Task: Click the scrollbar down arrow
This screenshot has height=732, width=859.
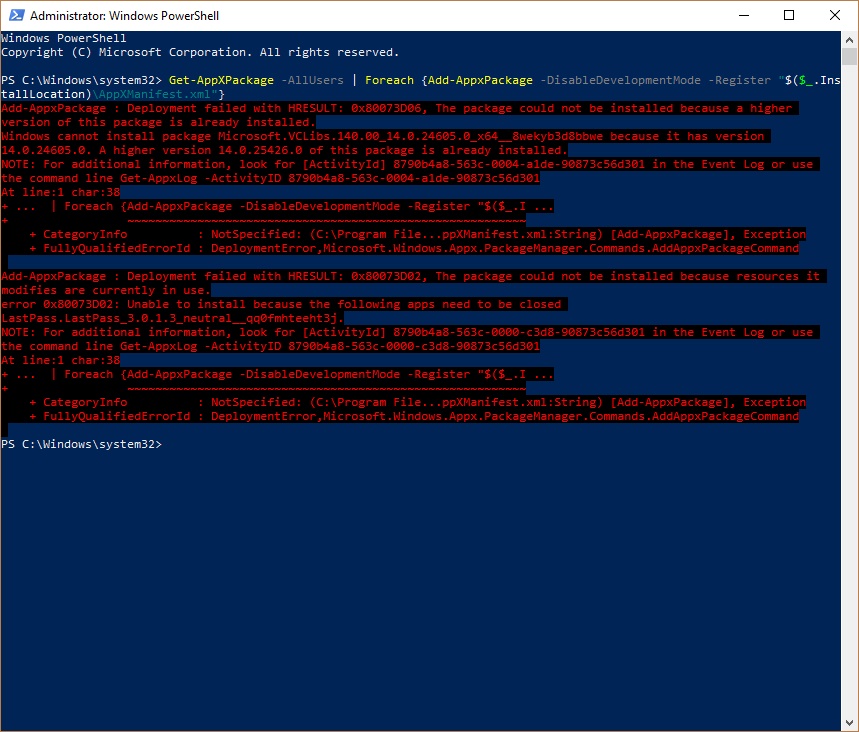Action: (x=849, y=723)
